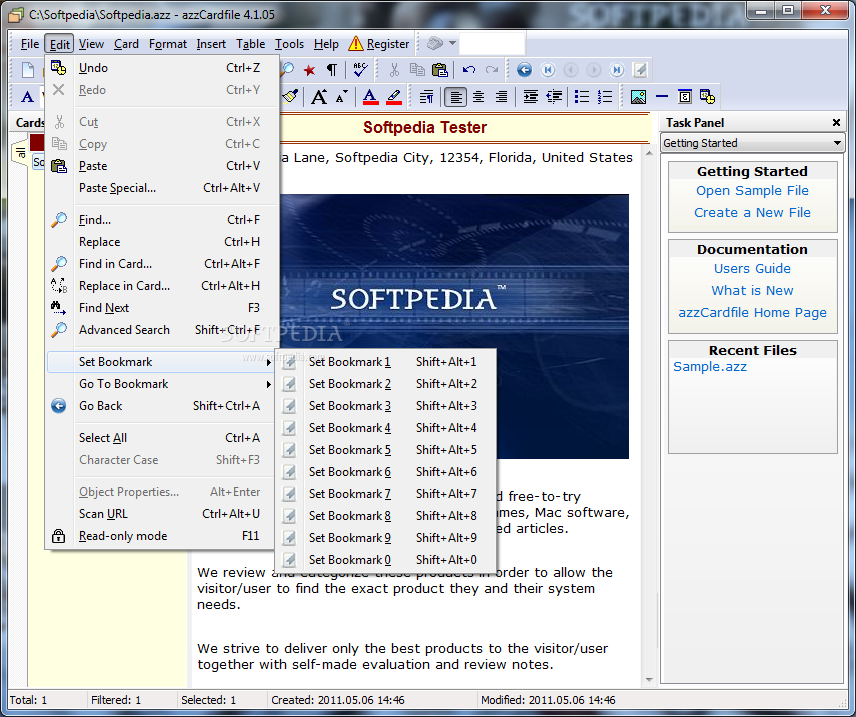Open the Tools menu
The image size is (856, 717).
tap(289, 44)
